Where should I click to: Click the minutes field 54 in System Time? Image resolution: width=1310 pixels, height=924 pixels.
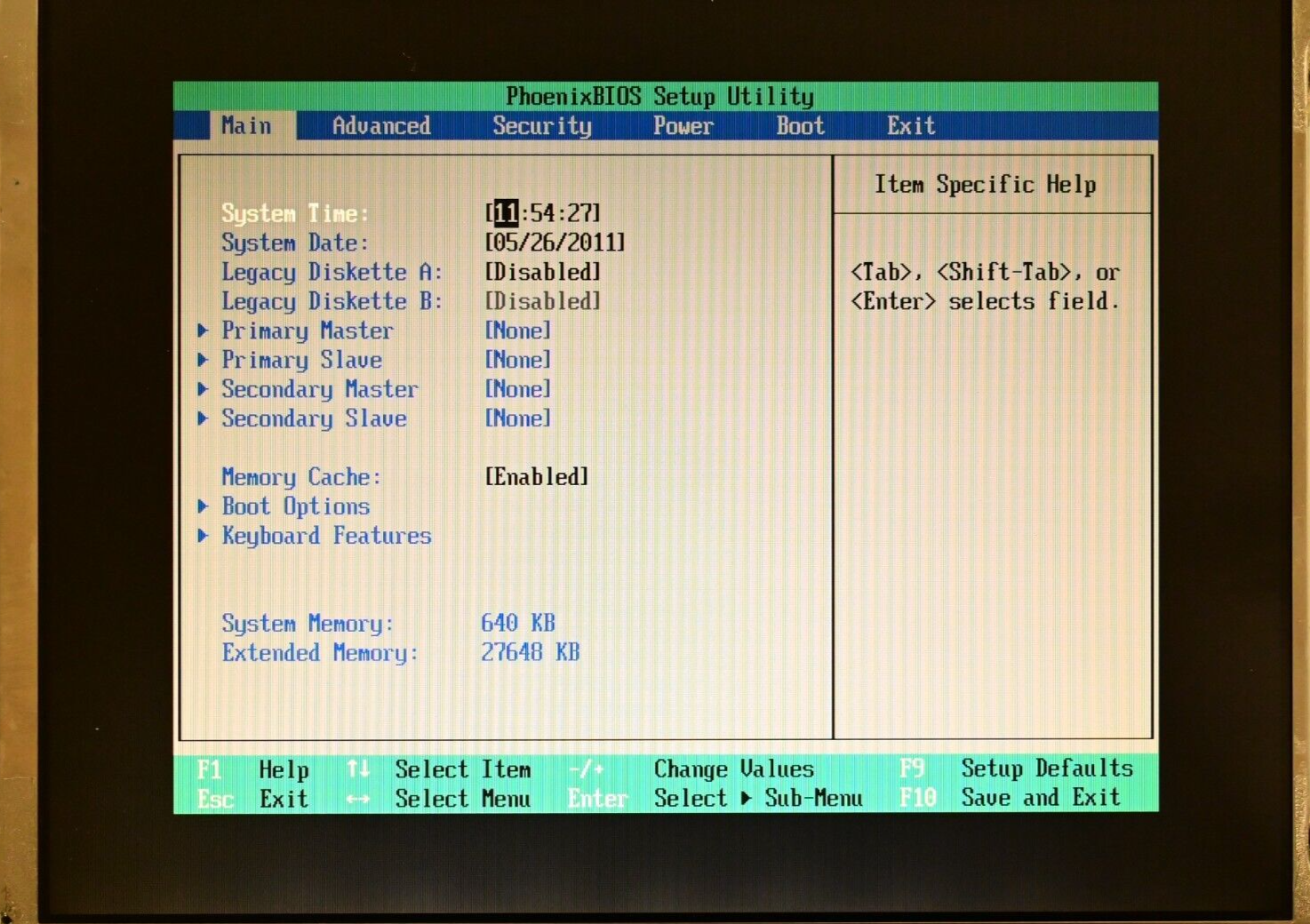[x=543, y=213]
